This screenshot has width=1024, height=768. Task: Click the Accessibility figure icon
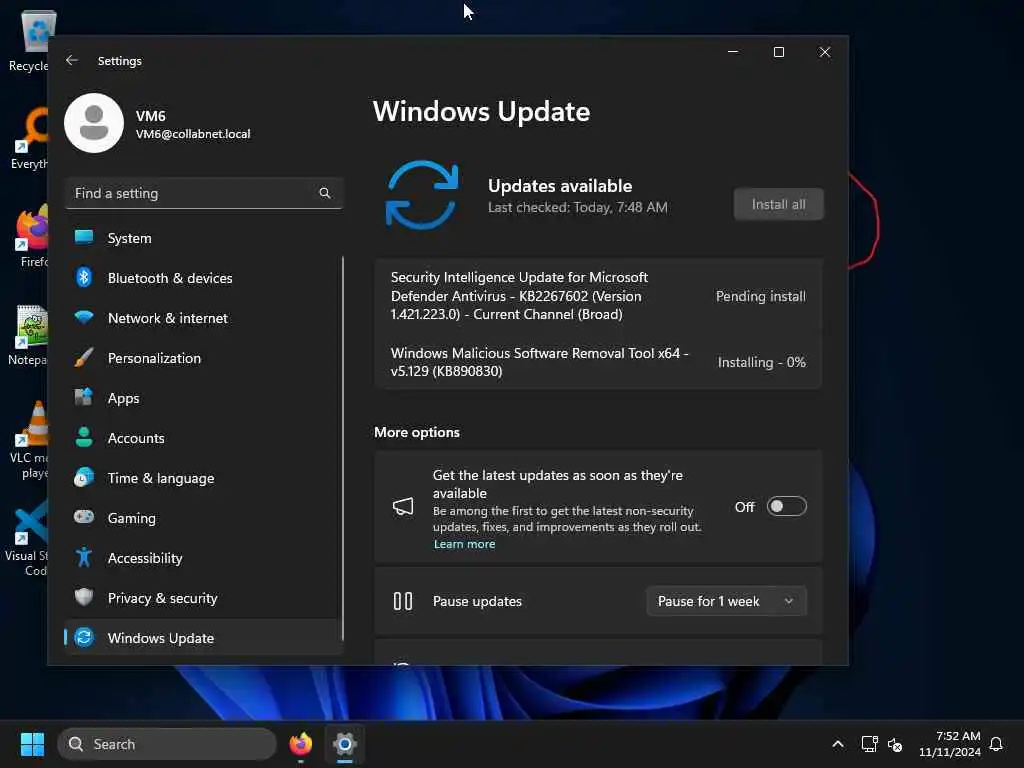pyautogui.click(x=84, y=557)
